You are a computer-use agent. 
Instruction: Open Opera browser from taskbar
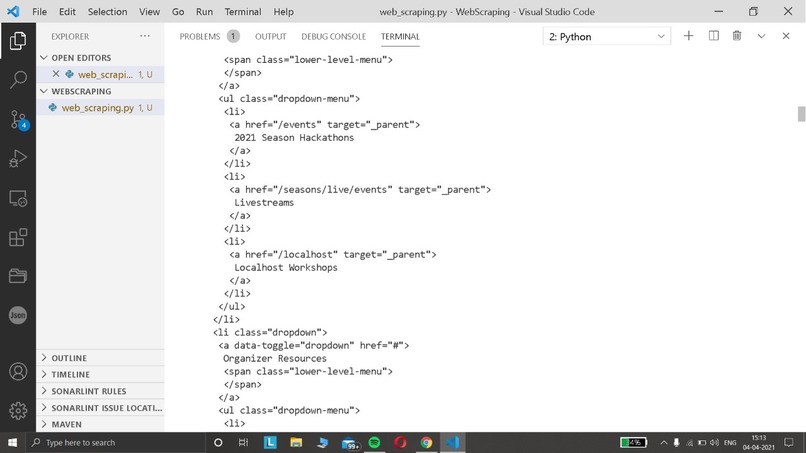[400, 442]
